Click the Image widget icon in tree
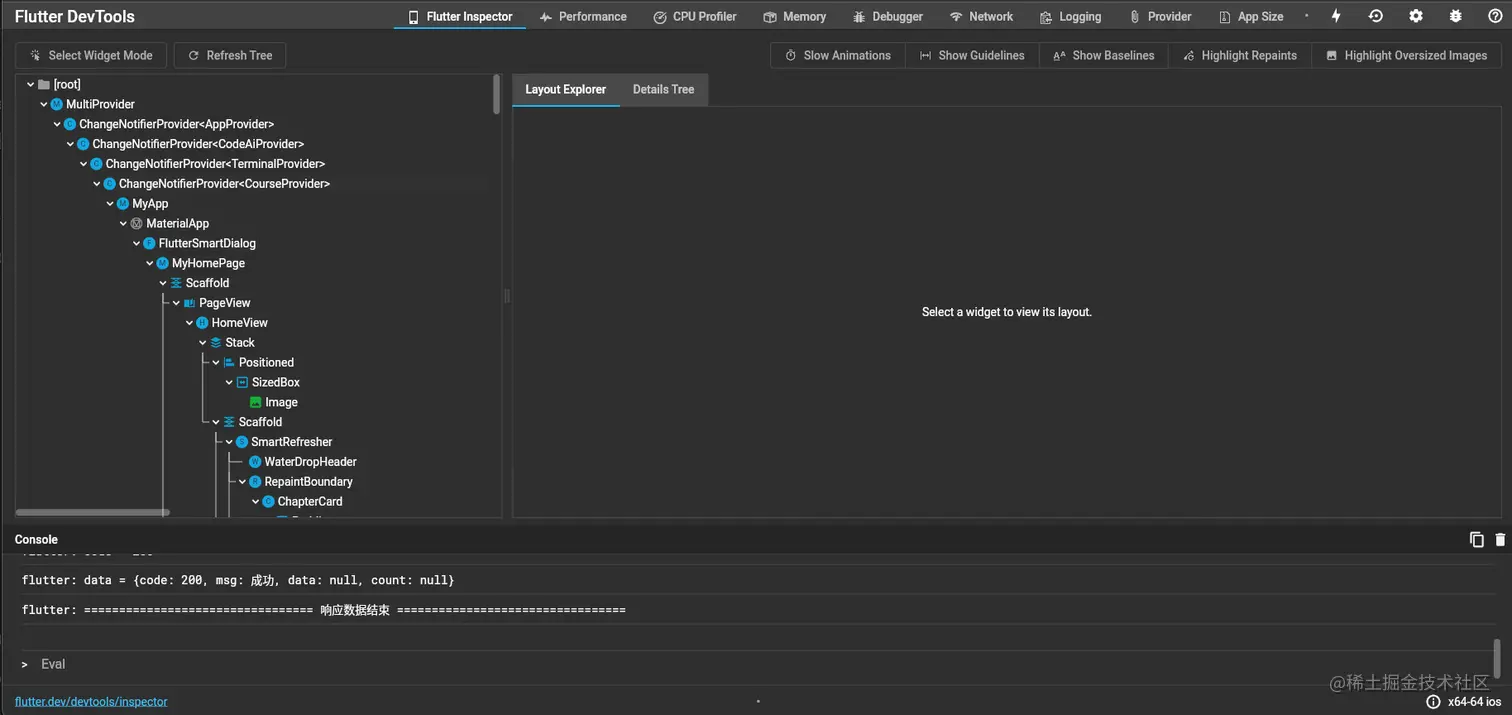This screenshot has width=1512, height=715. [x=255, y=402]
